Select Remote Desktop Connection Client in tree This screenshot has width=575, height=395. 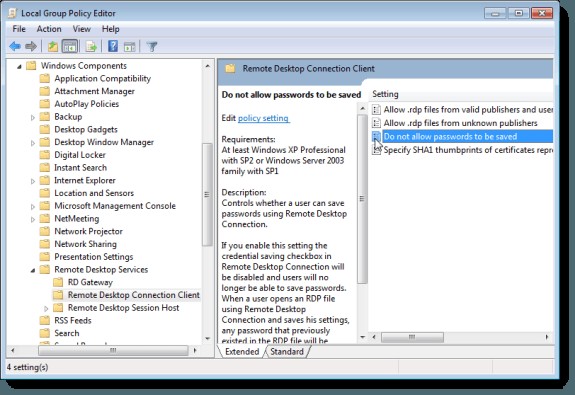(x=133, y=295)
